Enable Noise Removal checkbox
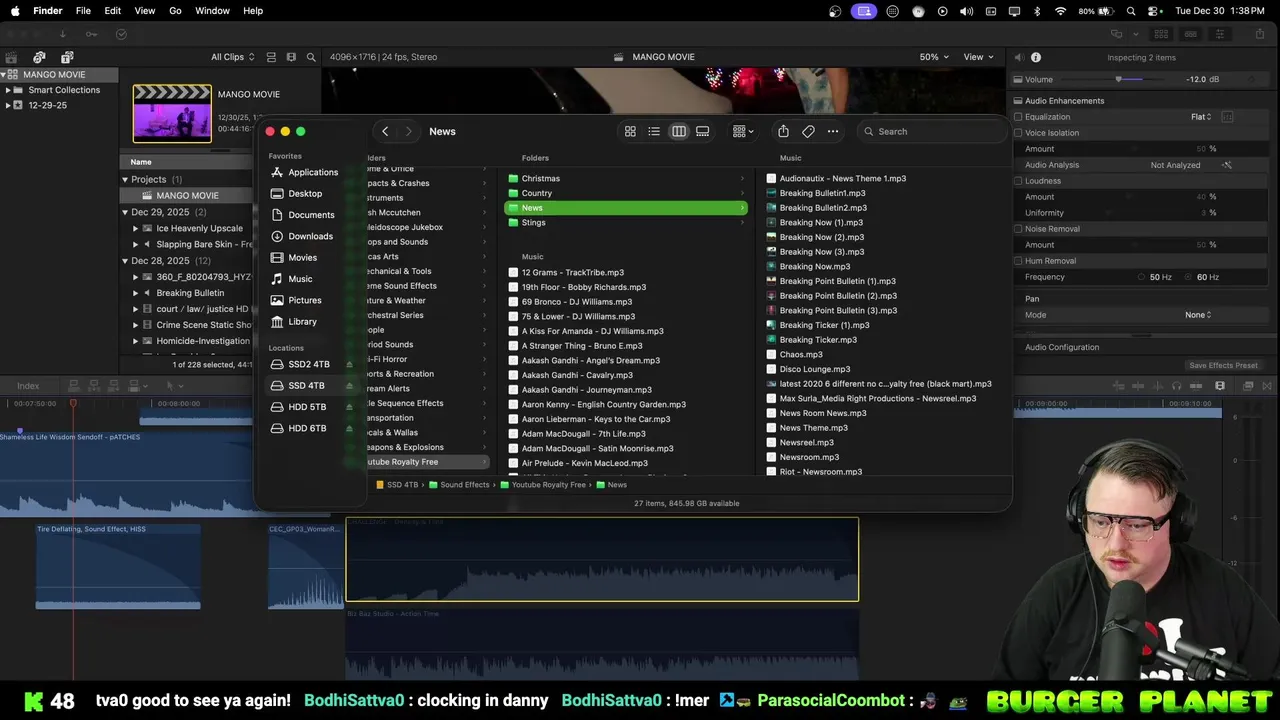This screenshot has width=1280, height=720. pos(1018,229)
